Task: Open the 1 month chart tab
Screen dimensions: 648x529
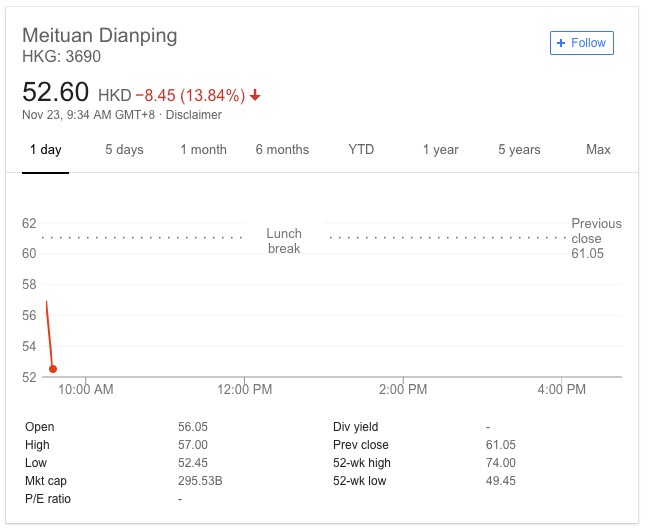Action: pos(203,150)
